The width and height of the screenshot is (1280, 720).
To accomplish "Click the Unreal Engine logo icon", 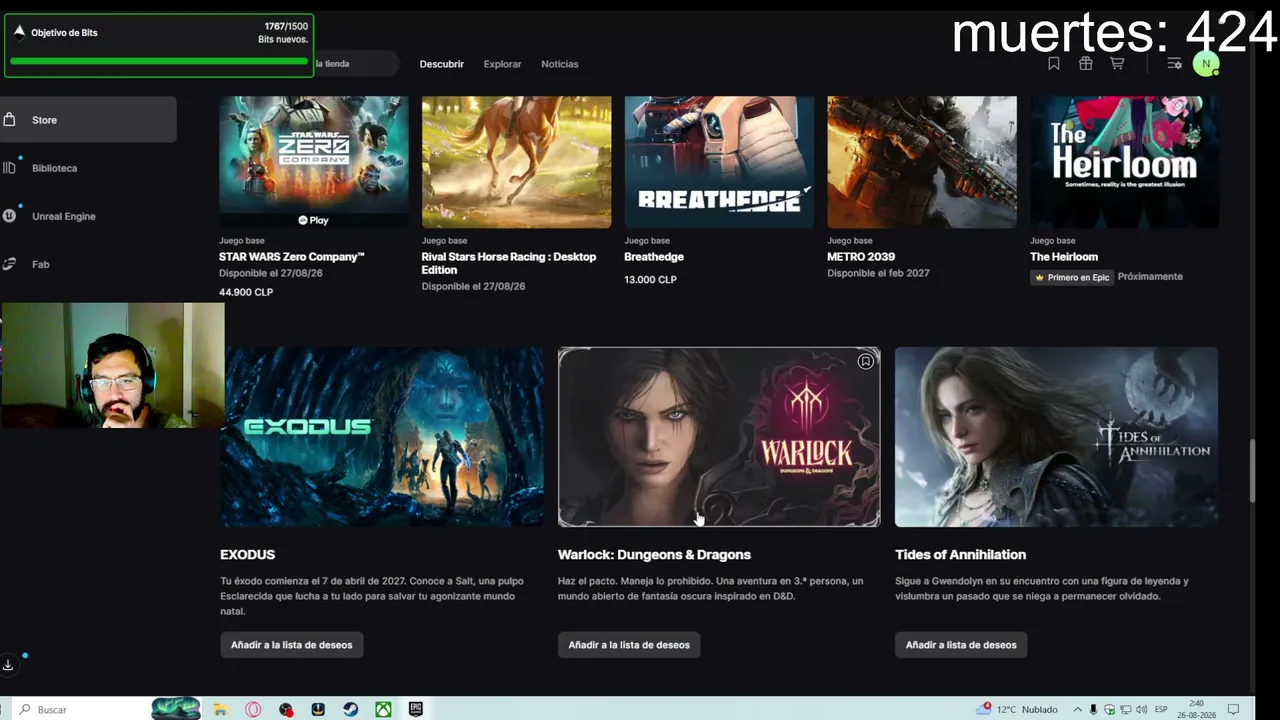I will coord(9,216).
